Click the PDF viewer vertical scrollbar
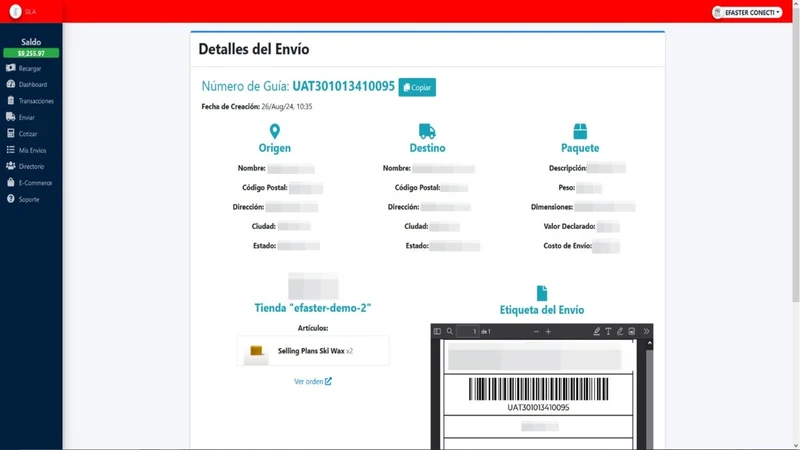 649,398
